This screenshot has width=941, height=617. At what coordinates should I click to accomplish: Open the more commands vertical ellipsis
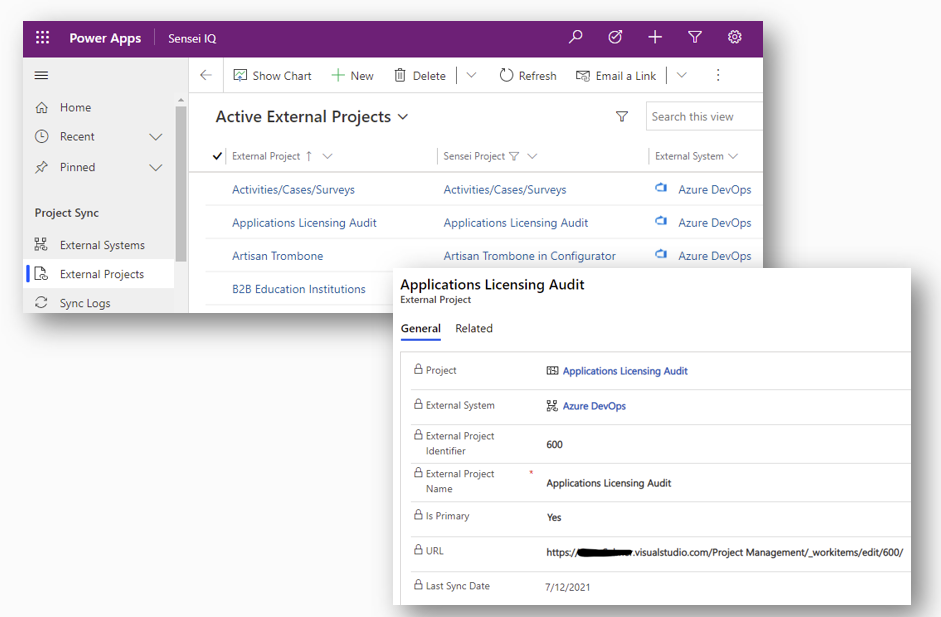pos(718,75)
